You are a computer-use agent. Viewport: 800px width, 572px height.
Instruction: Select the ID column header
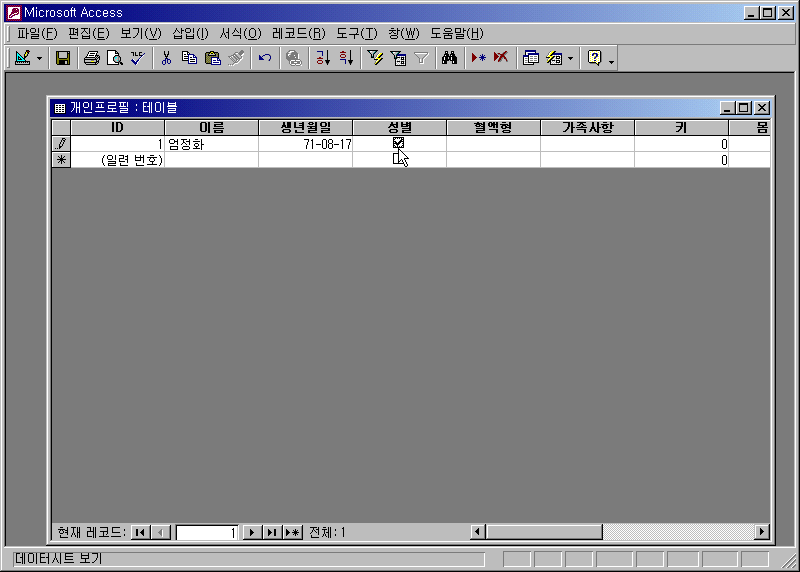tap(118, 128)
